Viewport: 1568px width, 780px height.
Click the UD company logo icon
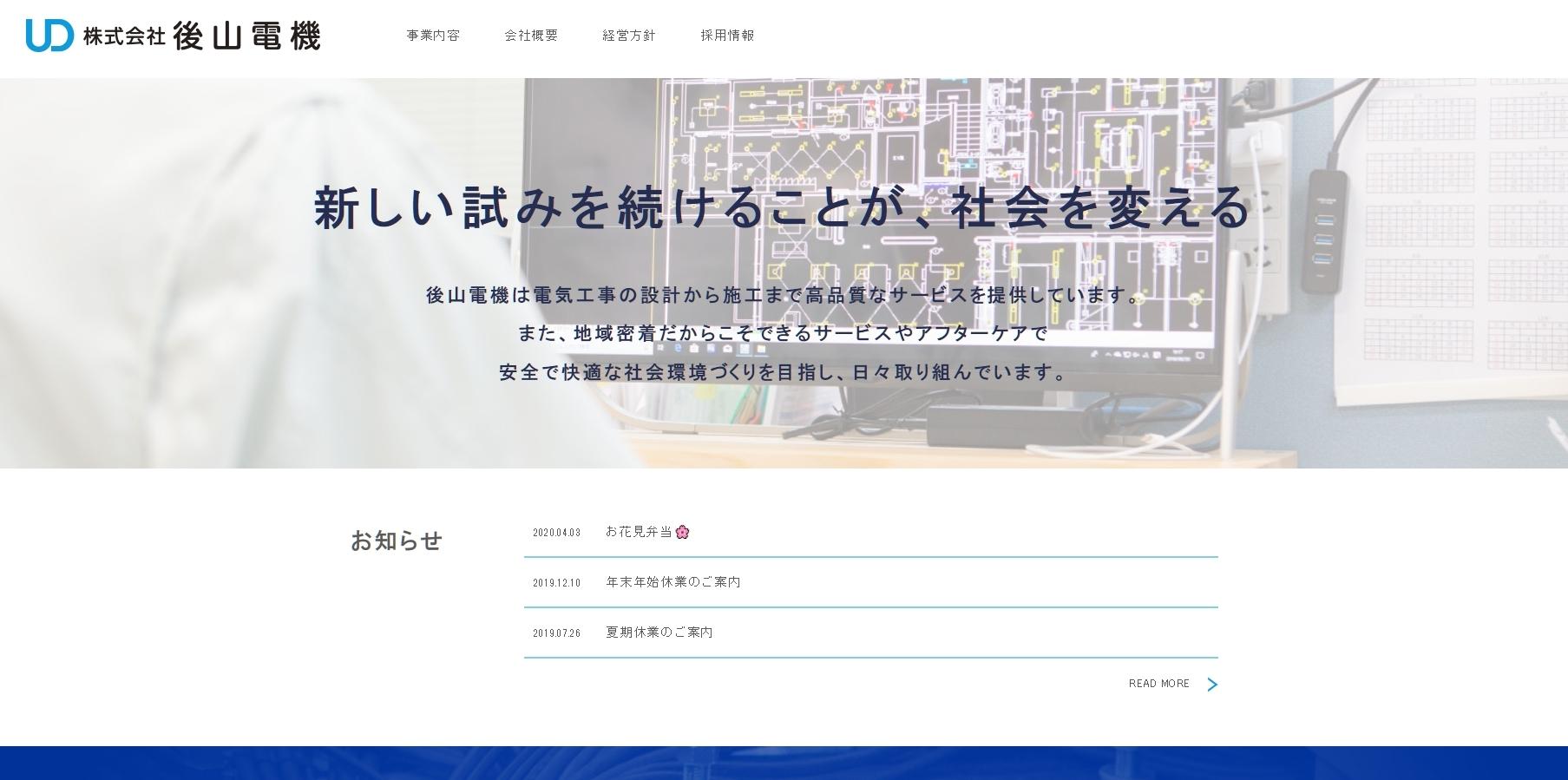pos(49,36)
